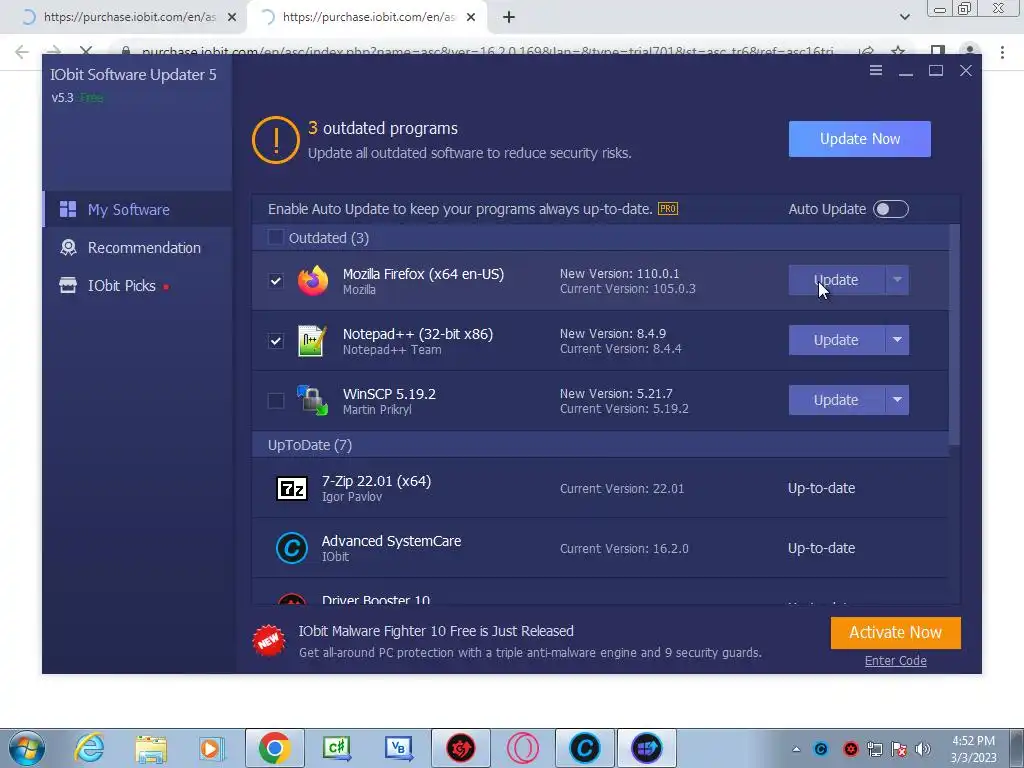Click the Enter Code link
This screenshot has height=768, width=1024.
pos(895,660)
